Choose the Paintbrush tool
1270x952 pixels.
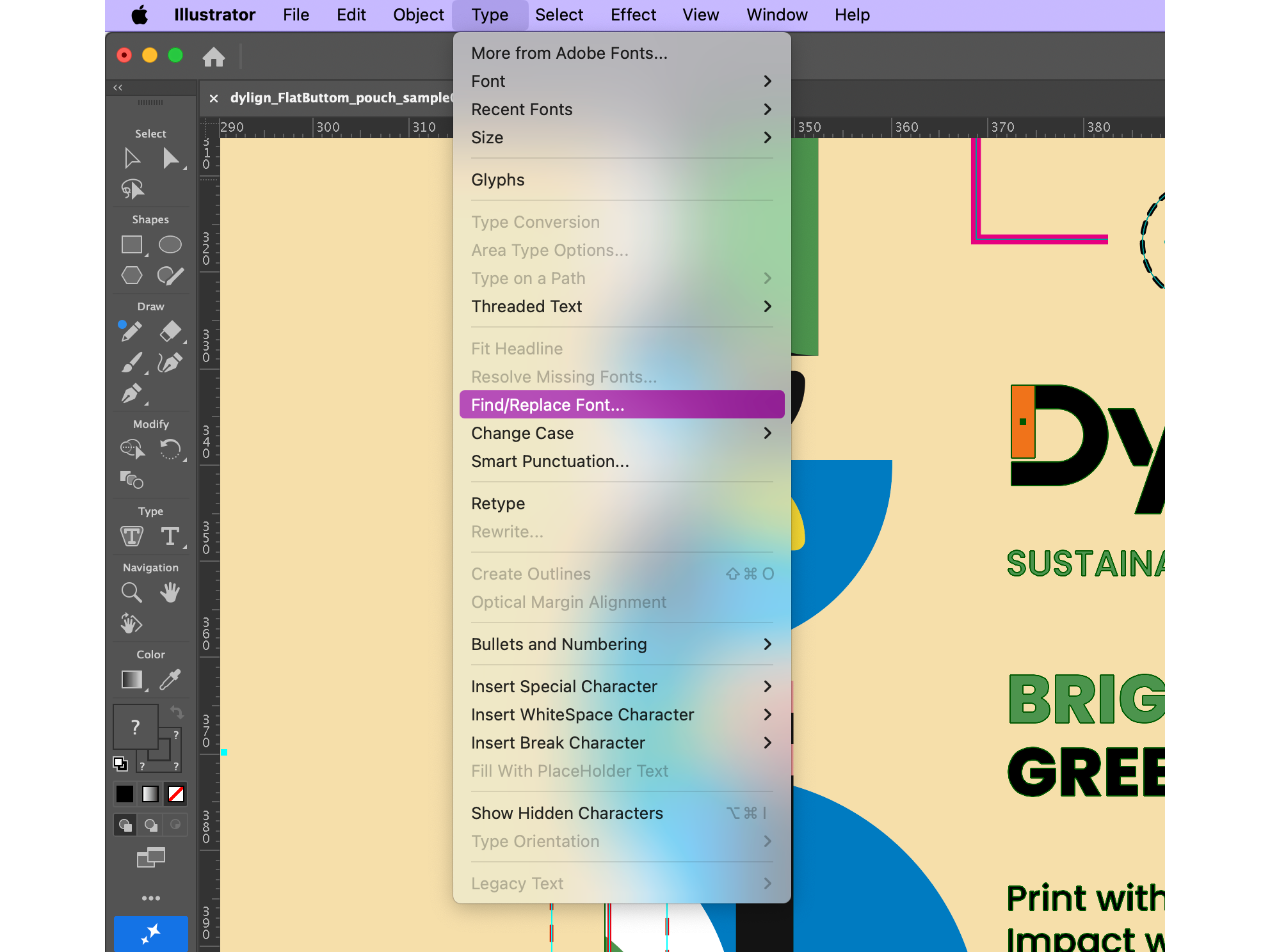pyautogui.click(x=132, y=362)
